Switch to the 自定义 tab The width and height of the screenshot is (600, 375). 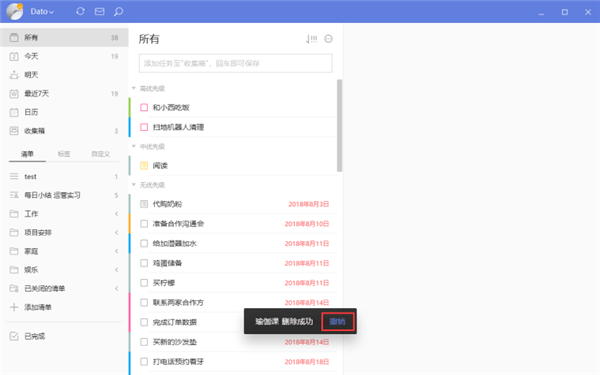(x=101, y=154)
